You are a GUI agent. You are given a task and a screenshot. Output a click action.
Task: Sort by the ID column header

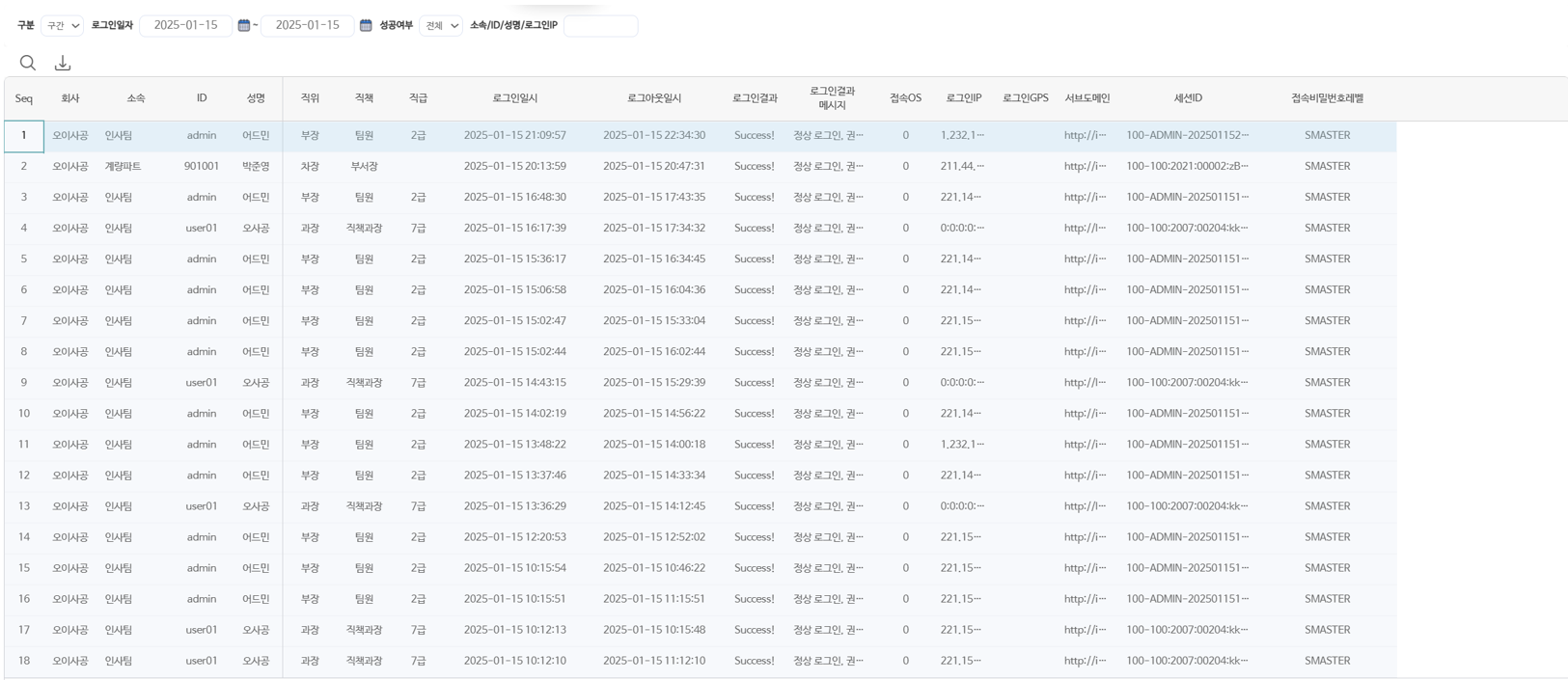point(202,98)
